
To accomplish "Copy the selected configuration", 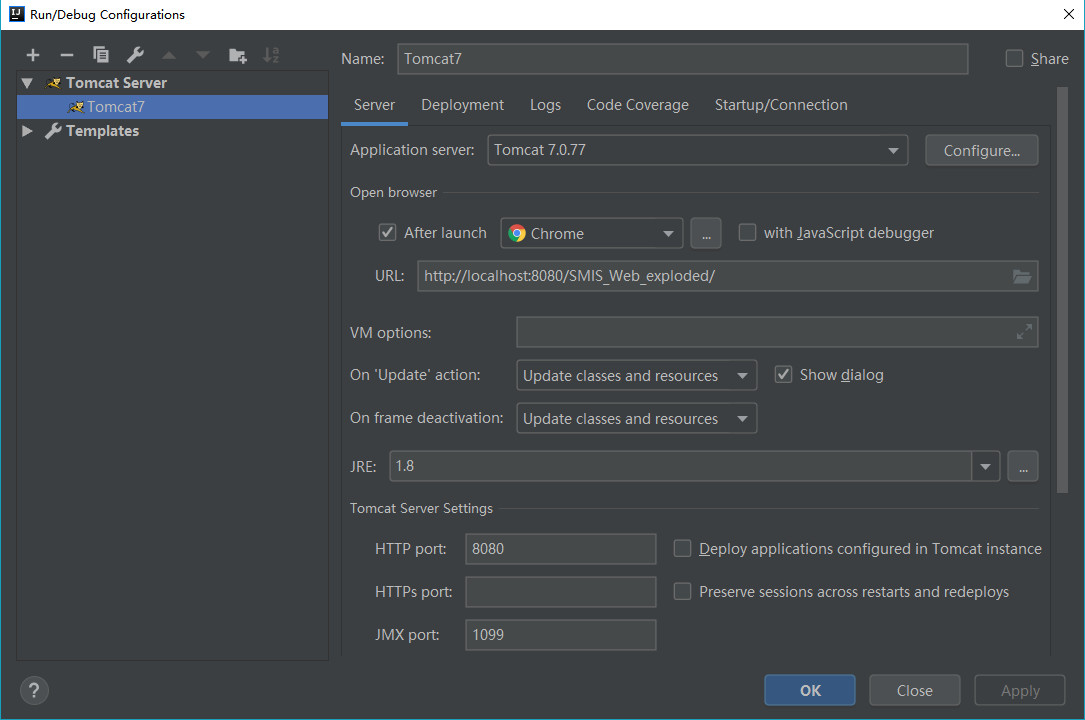I will tap(101, 55).
